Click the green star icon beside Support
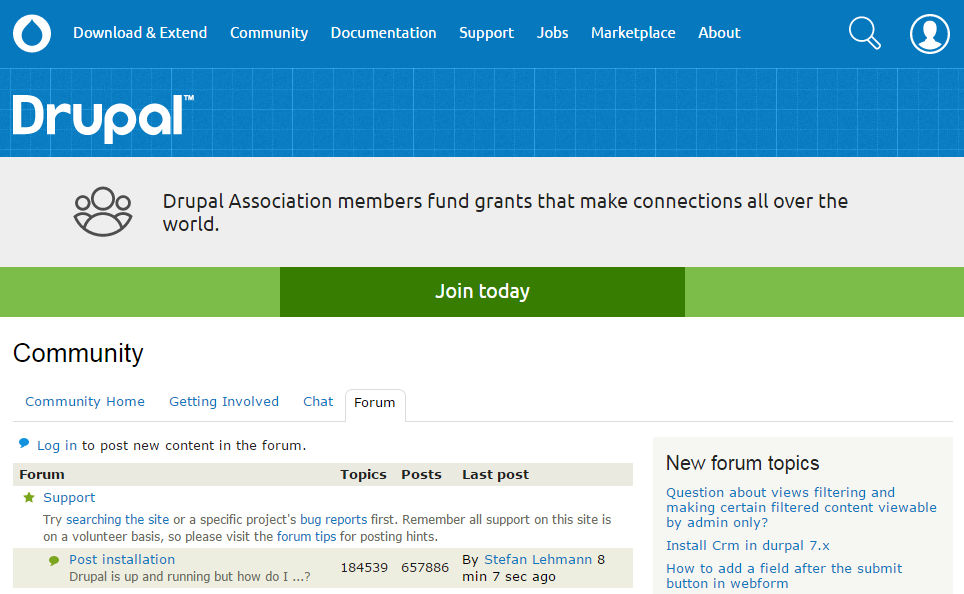This screenshot has width=964, height=594. point(29,498)
